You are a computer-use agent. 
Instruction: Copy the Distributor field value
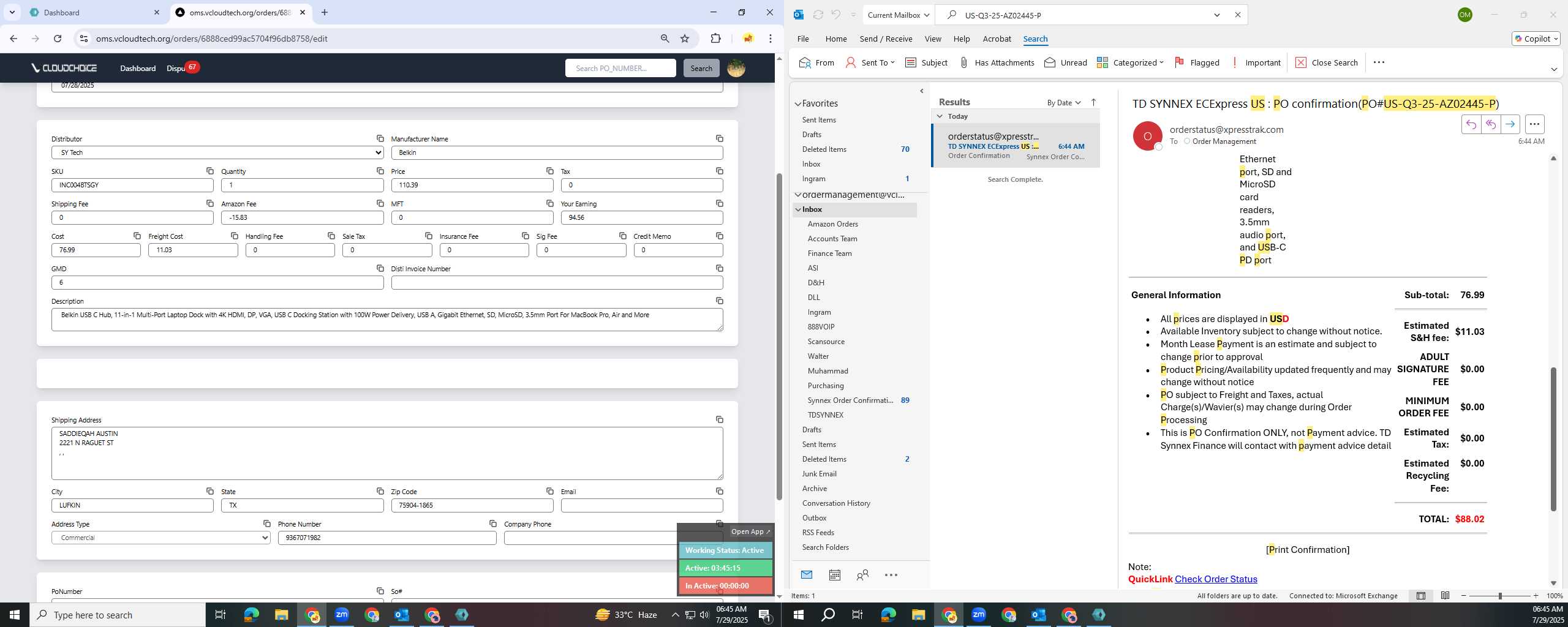(x=380, y=138)
